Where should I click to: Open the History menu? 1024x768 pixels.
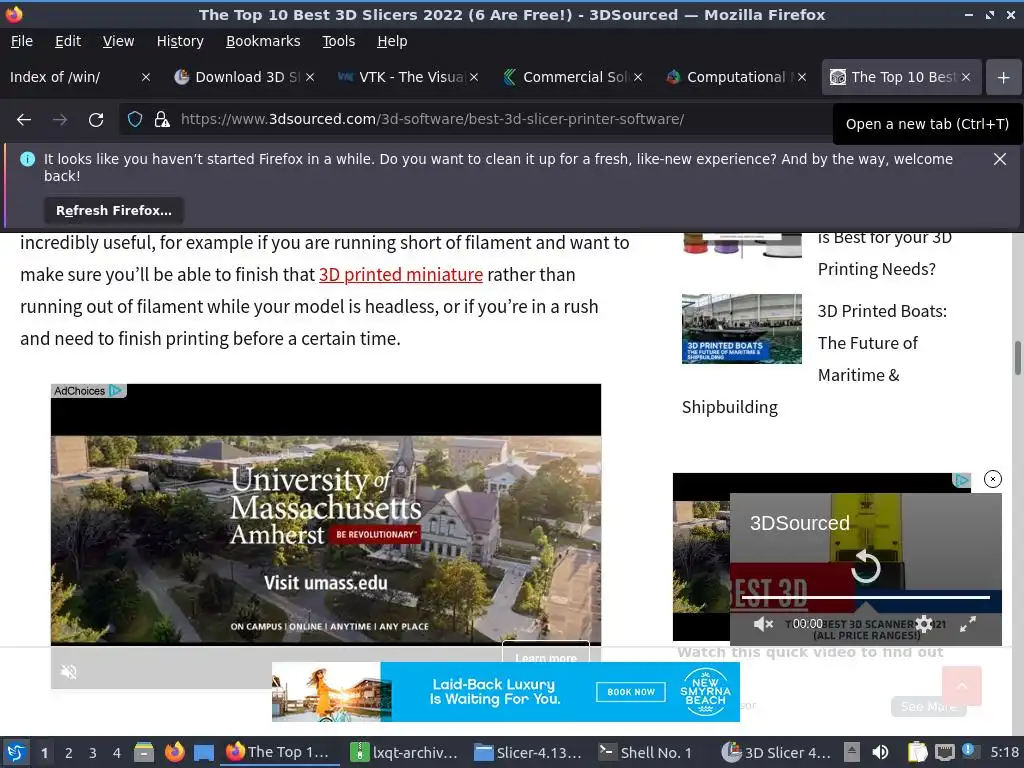[180, 41]
